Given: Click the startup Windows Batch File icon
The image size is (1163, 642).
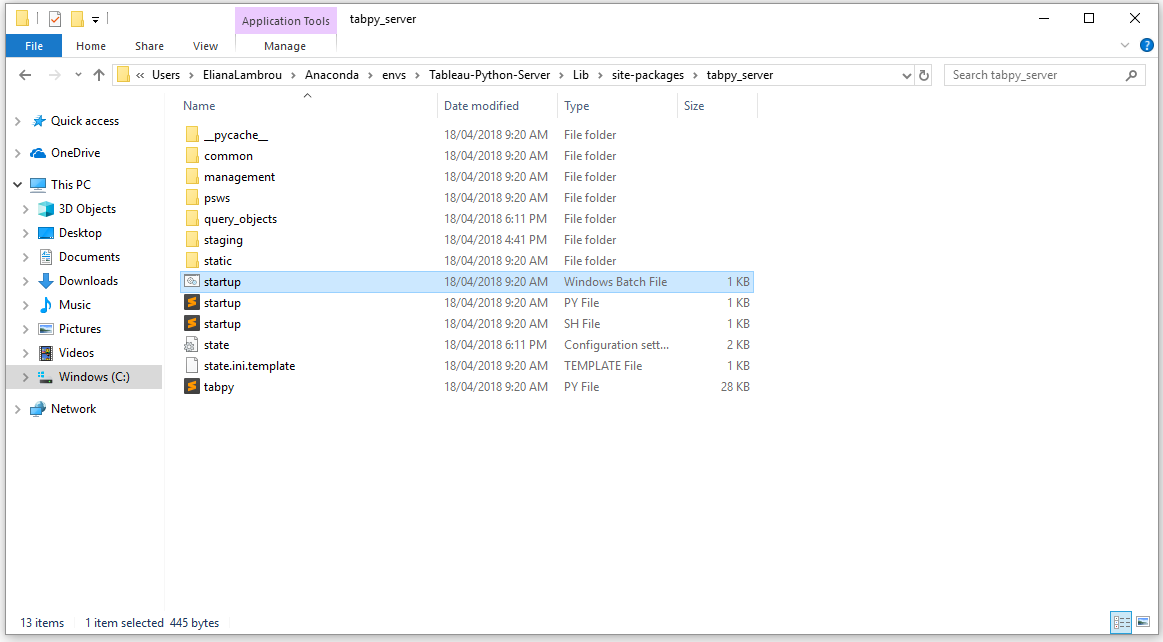Looking at the screenshot, I should click(192, 282).
